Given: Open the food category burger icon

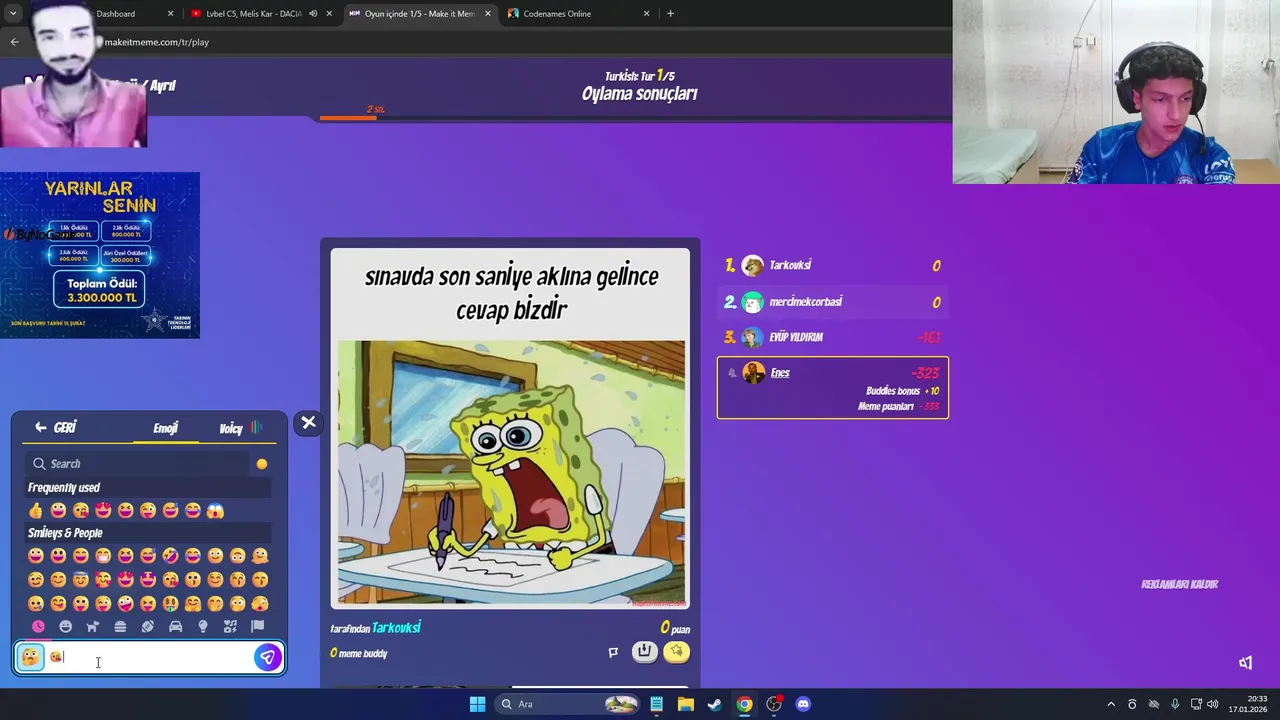Looking at the screenshot, I should [x=120, y=627].
